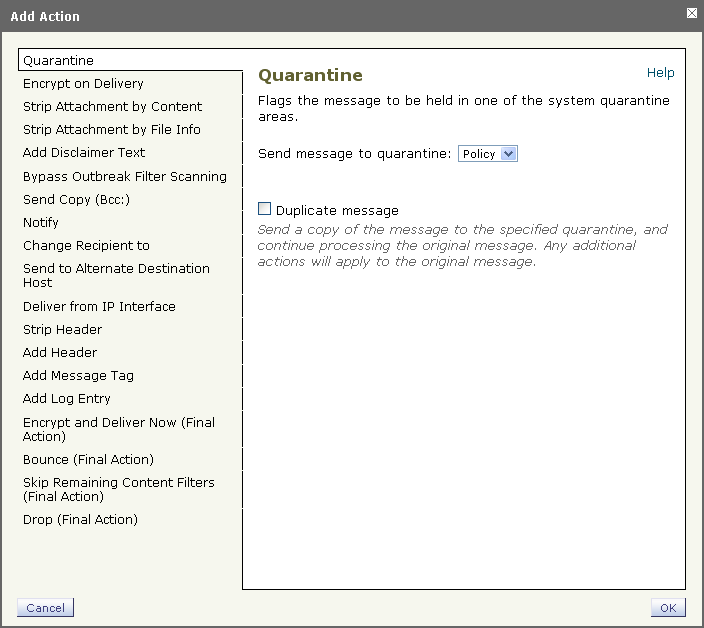704x628 pixels.
Task: Open the Policy quarantine dropdown
Action: [x=488, y=154]
